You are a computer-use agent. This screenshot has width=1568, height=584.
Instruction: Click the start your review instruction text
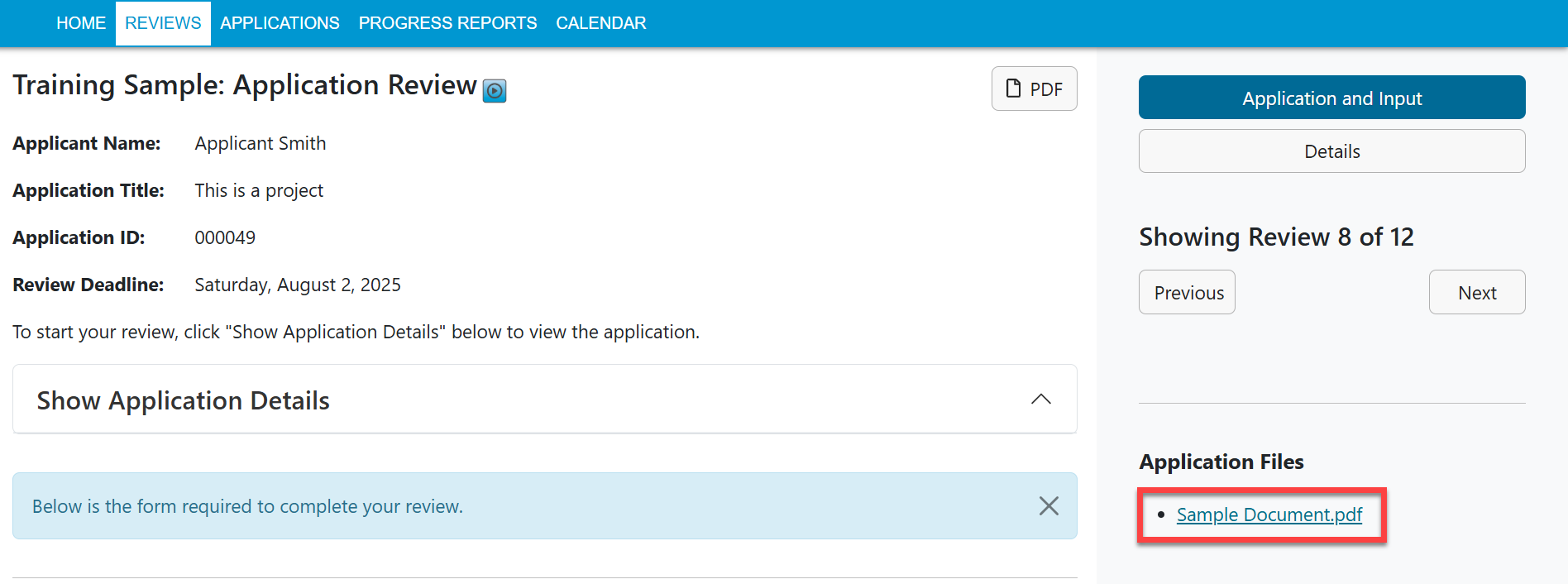click(356, 333)
